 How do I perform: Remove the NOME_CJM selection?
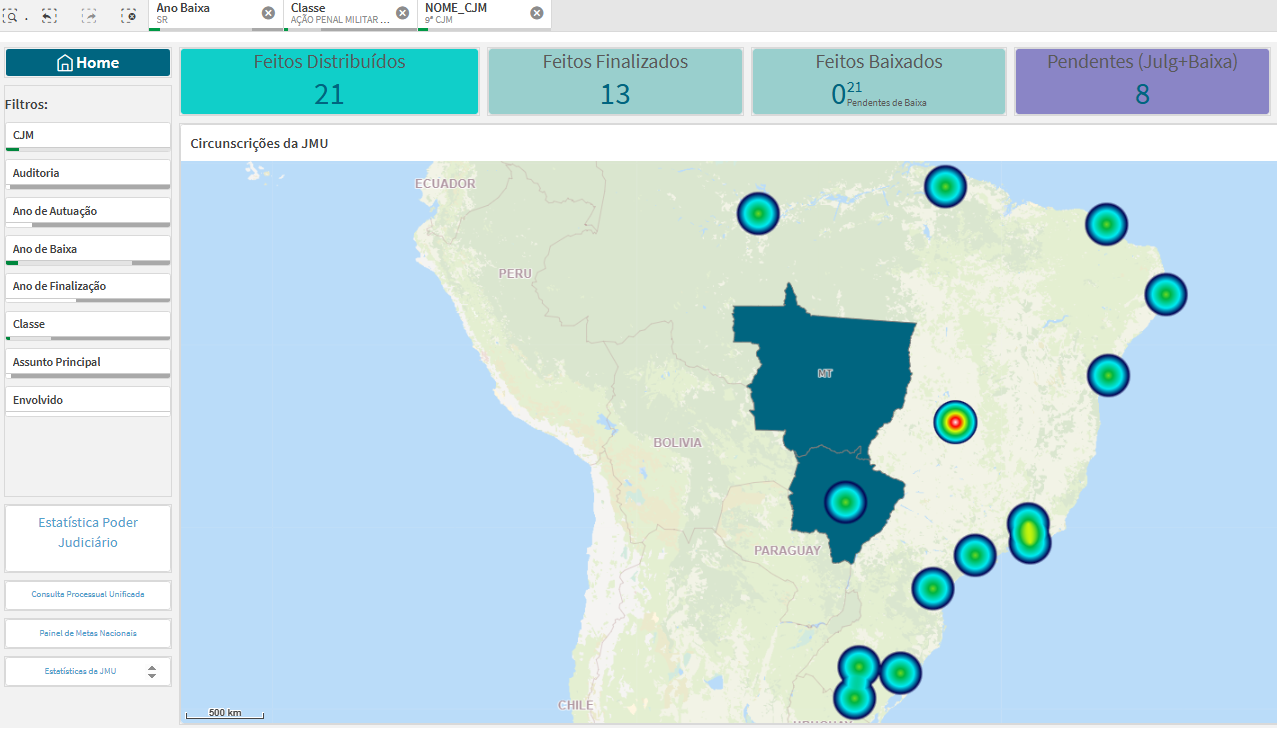click(537, 13)
